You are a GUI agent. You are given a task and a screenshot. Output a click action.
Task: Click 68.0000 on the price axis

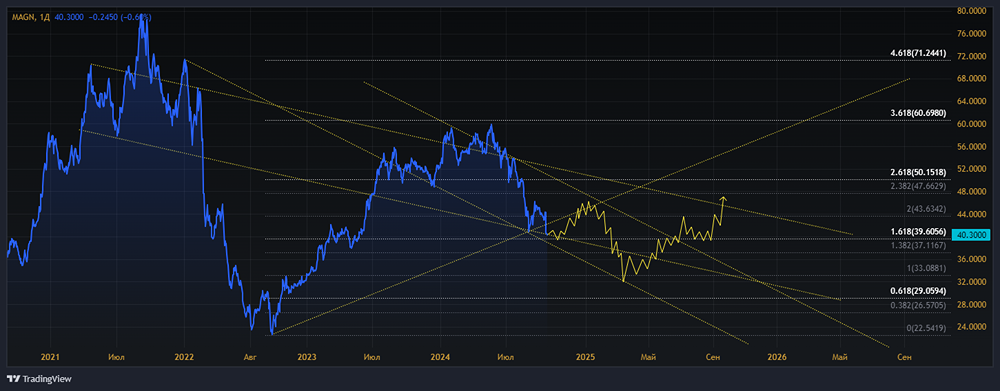point(973,78)
